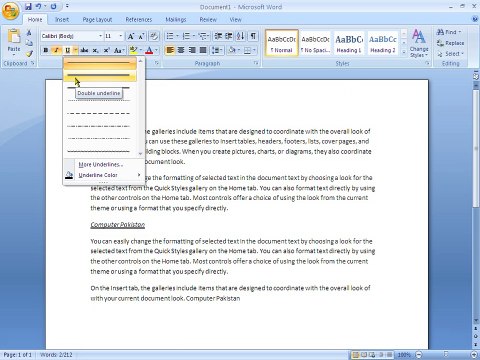Apply the Heading 2 style

pos(383,43)
